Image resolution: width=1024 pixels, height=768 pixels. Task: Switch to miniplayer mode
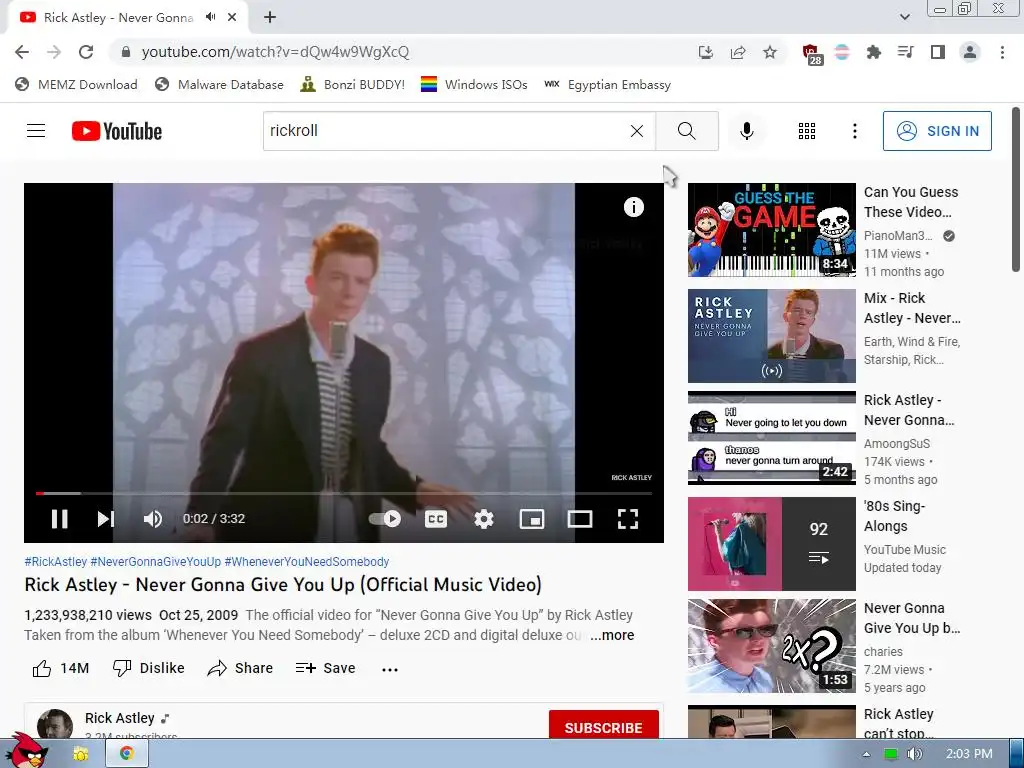tap(532, 519)
